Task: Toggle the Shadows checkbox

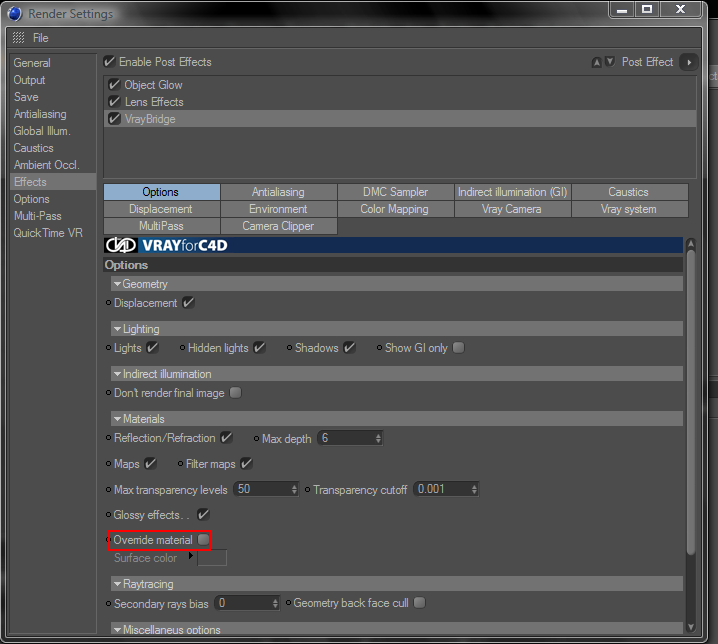Action: 349,348
